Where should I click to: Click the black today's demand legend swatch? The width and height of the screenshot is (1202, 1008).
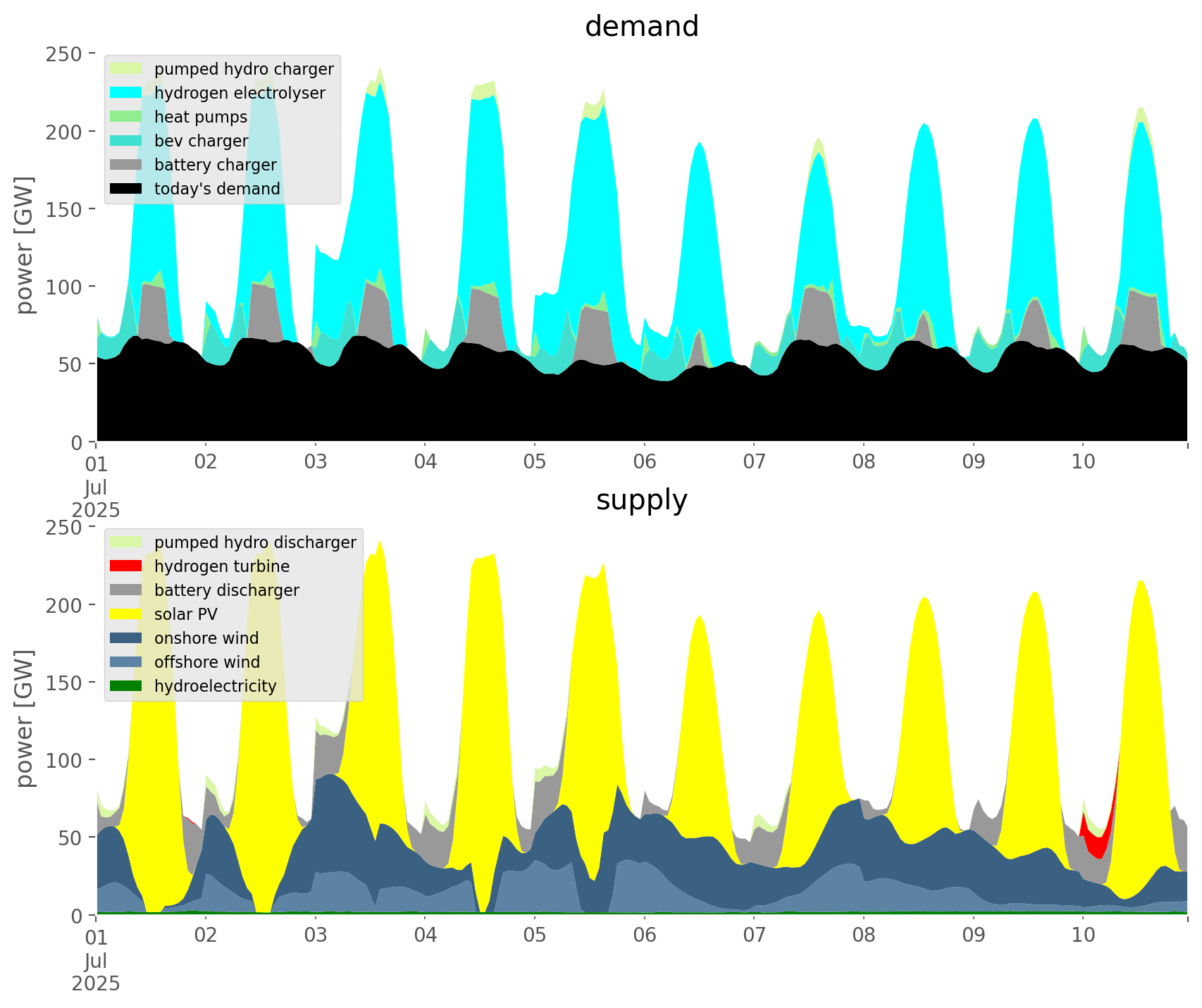coord(127,189)
